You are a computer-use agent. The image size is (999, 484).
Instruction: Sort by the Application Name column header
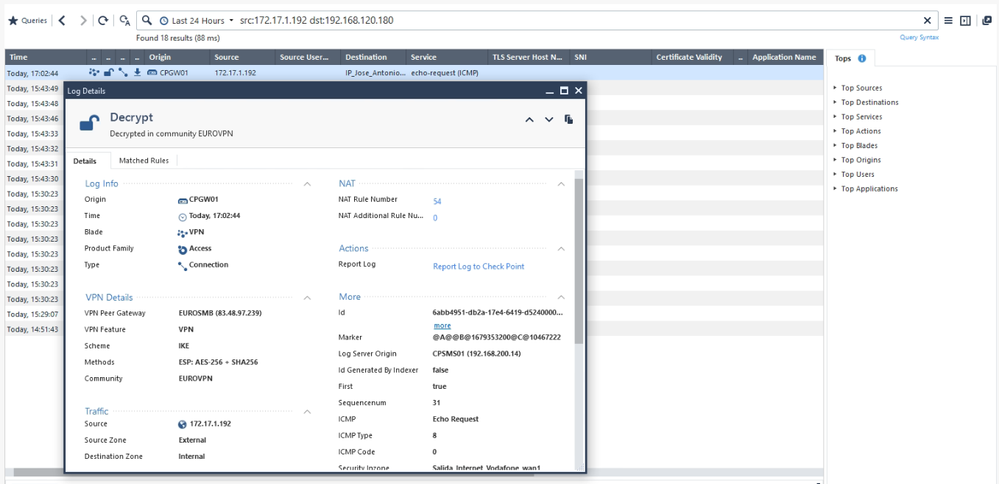point(784,57)
